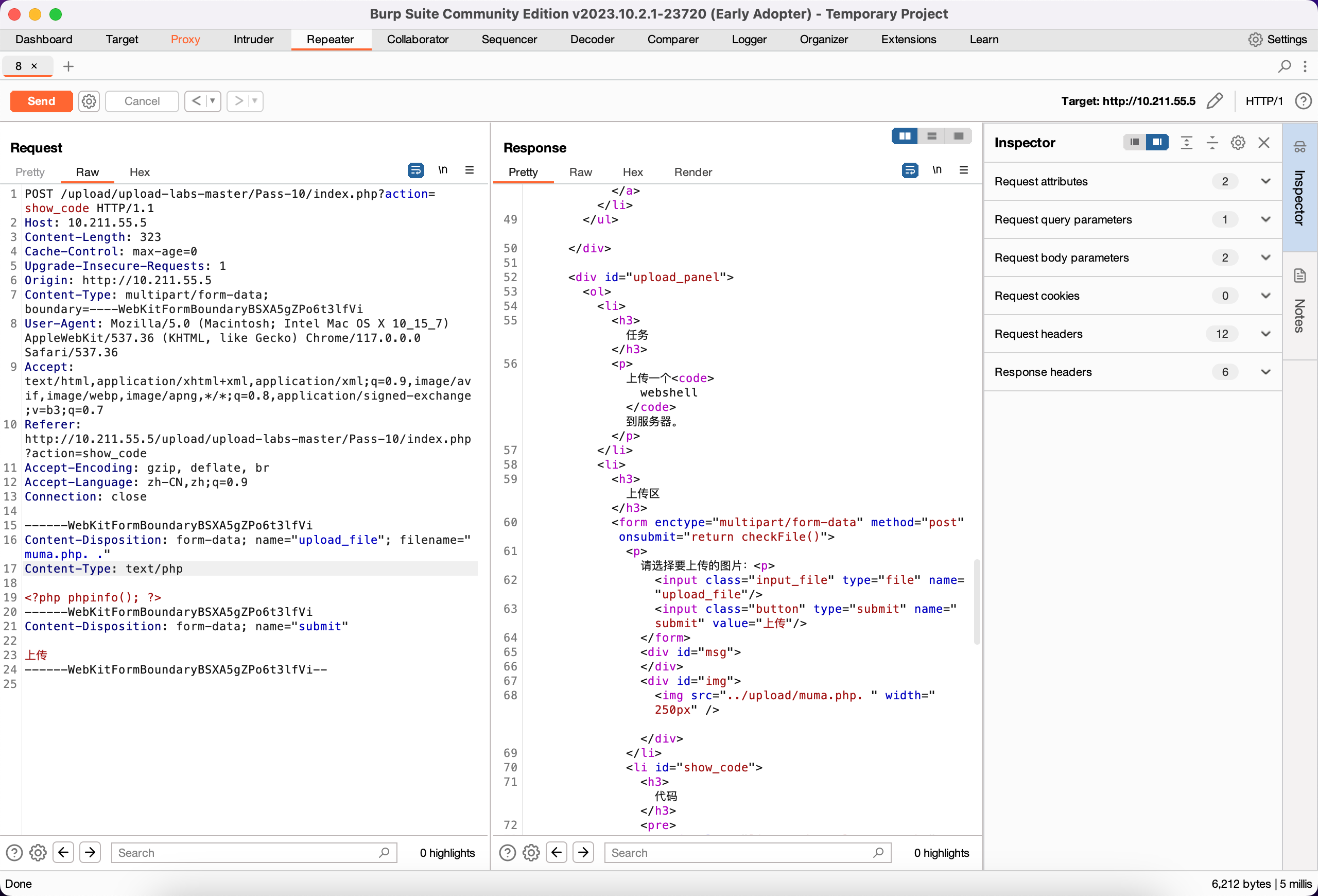Open the history forward dropdown arrow

[x=256, y=101]
